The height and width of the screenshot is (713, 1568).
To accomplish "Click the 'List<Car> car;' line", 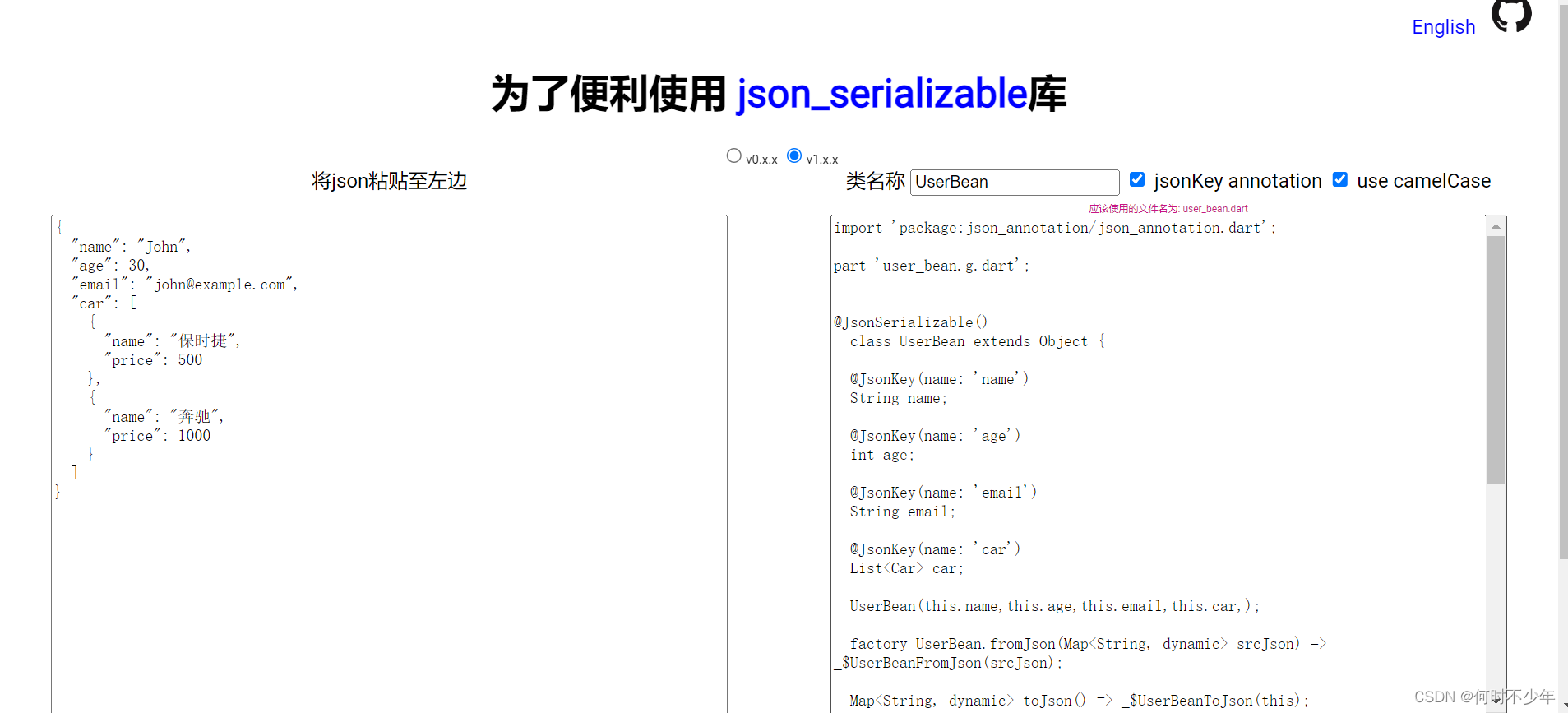I will point(906,568).
